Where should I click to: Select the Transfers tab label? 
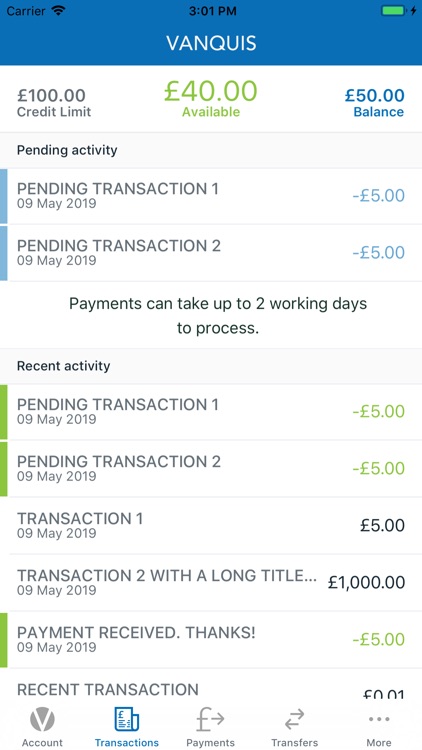[x=295, y=743]
